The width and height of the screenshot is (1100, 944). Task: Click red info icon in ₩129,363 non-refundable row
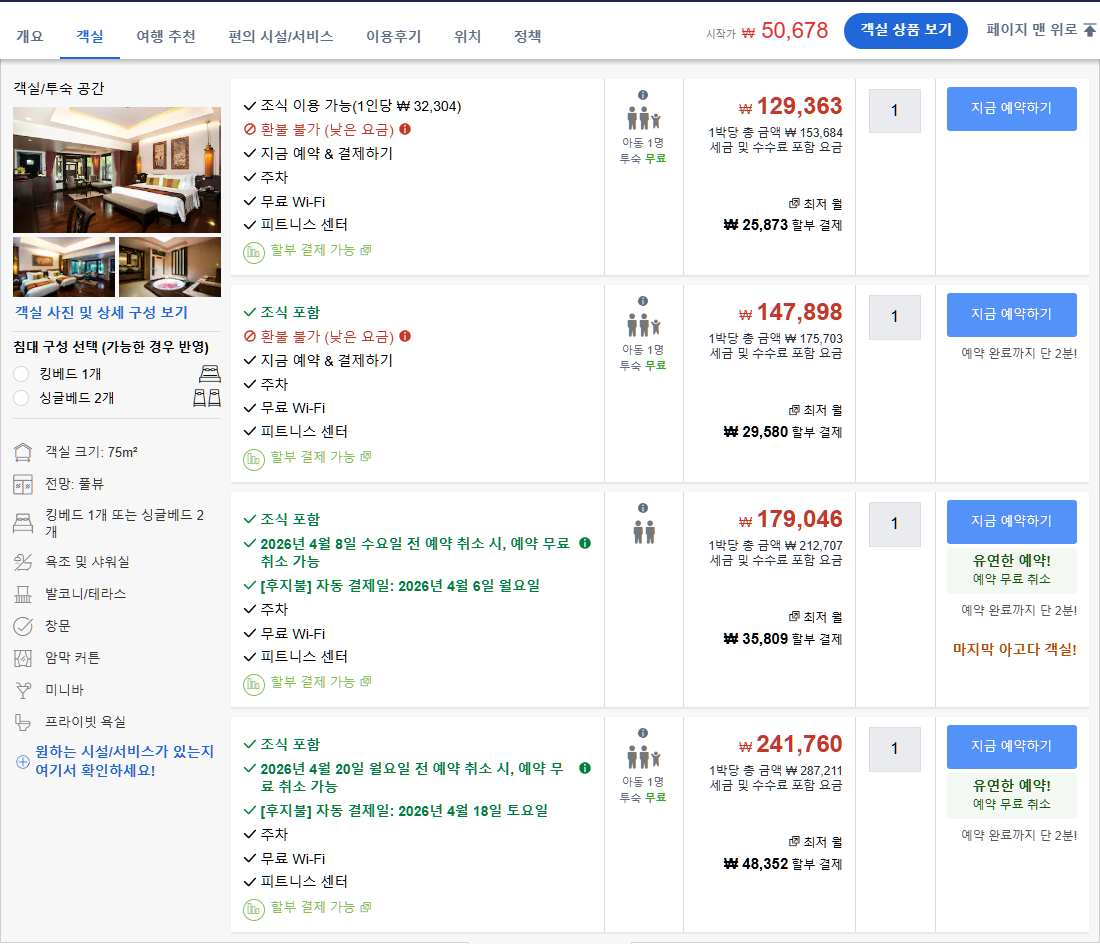click(x=405, y=129)
